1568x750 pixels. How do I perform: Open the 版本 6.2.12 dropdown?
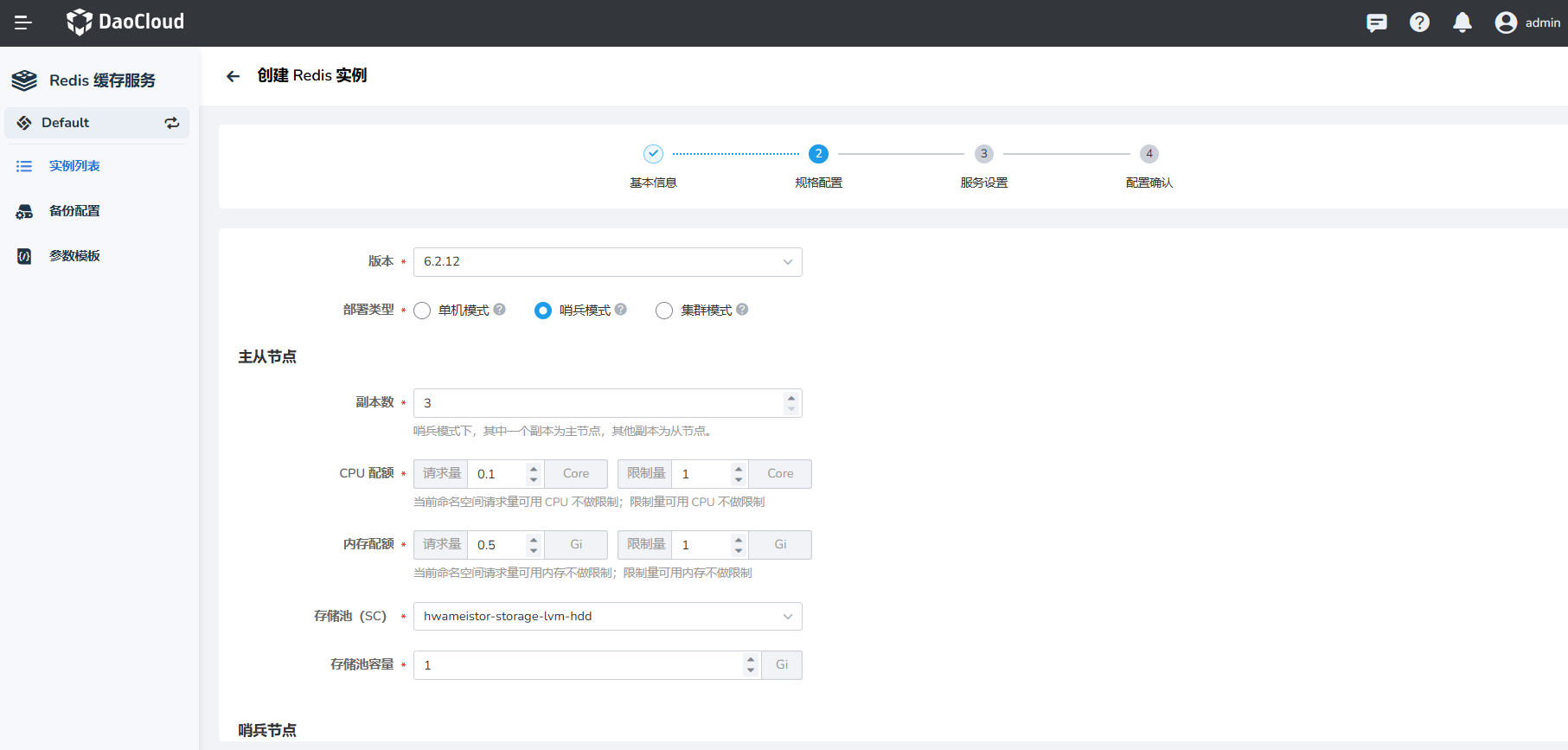[x=607, y=262]
